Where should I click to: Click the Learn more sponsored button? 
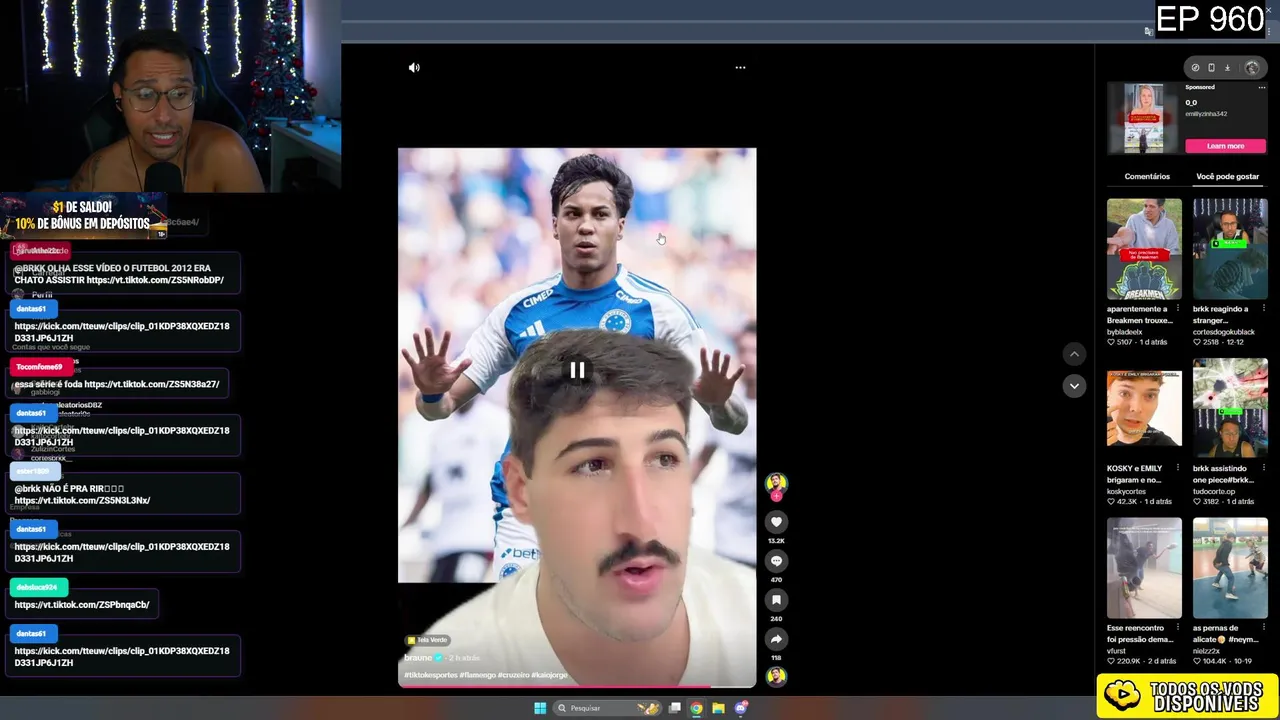click(1225, 146)
